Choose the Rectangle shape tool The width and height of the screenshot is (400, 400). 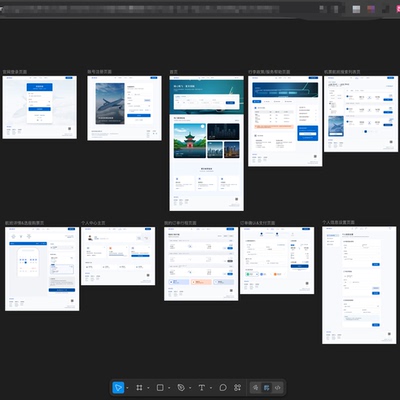160,387
